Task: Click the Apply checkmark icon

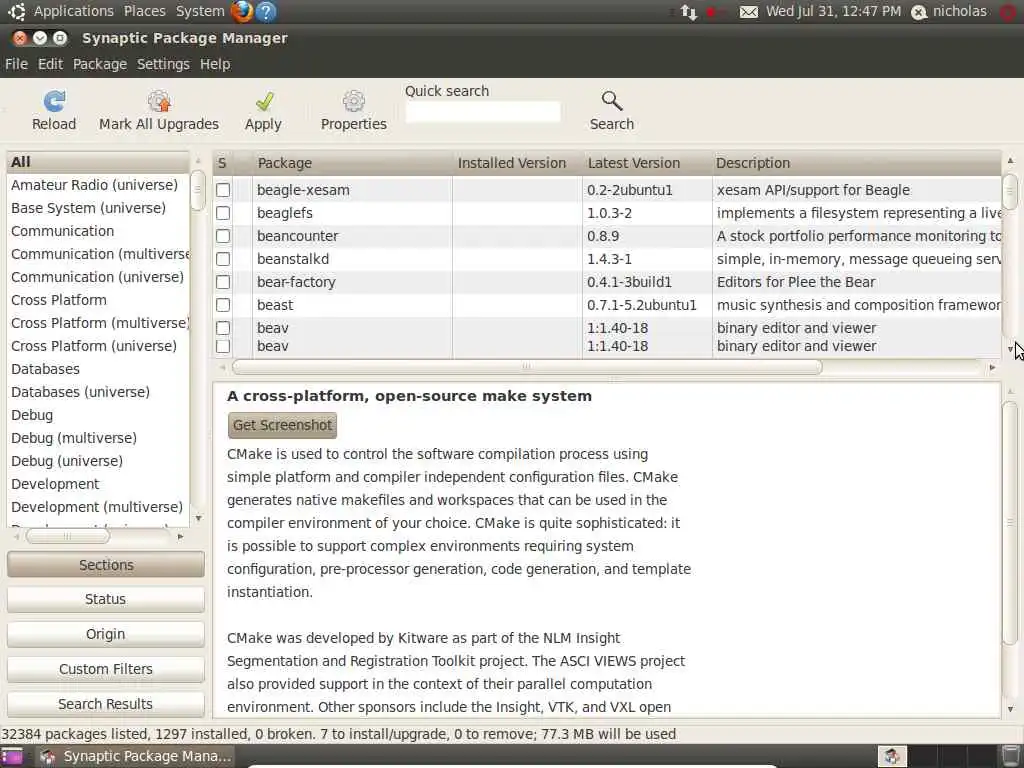Action: (264, 101)
